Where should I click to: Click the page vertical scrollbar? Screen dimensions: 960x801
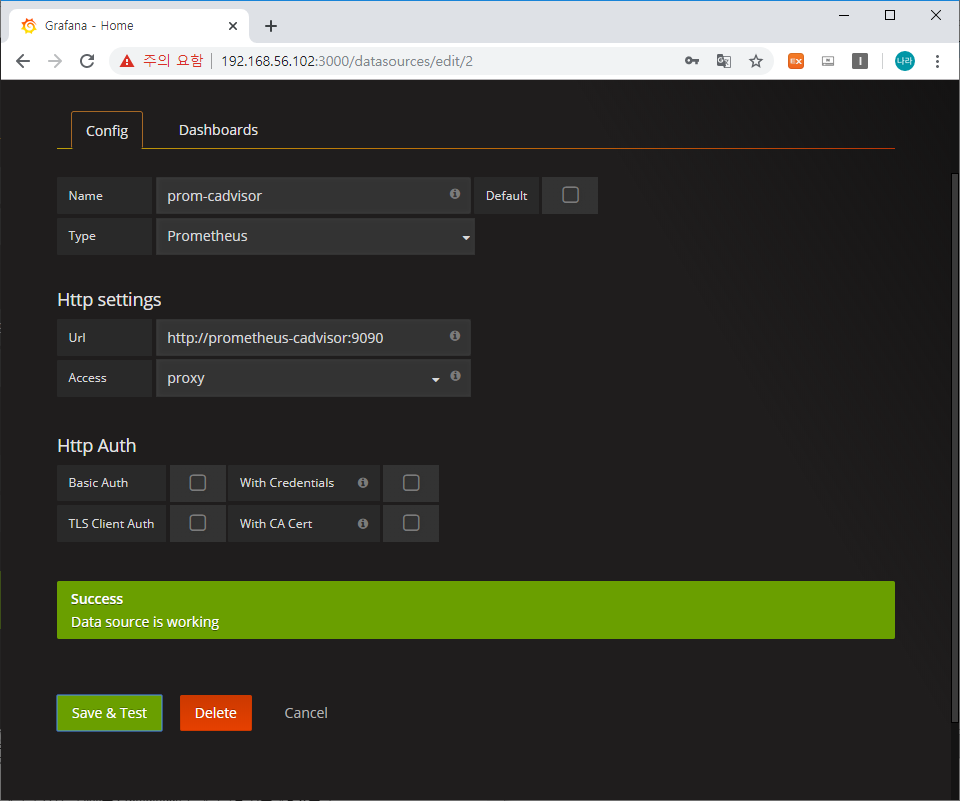954,447
